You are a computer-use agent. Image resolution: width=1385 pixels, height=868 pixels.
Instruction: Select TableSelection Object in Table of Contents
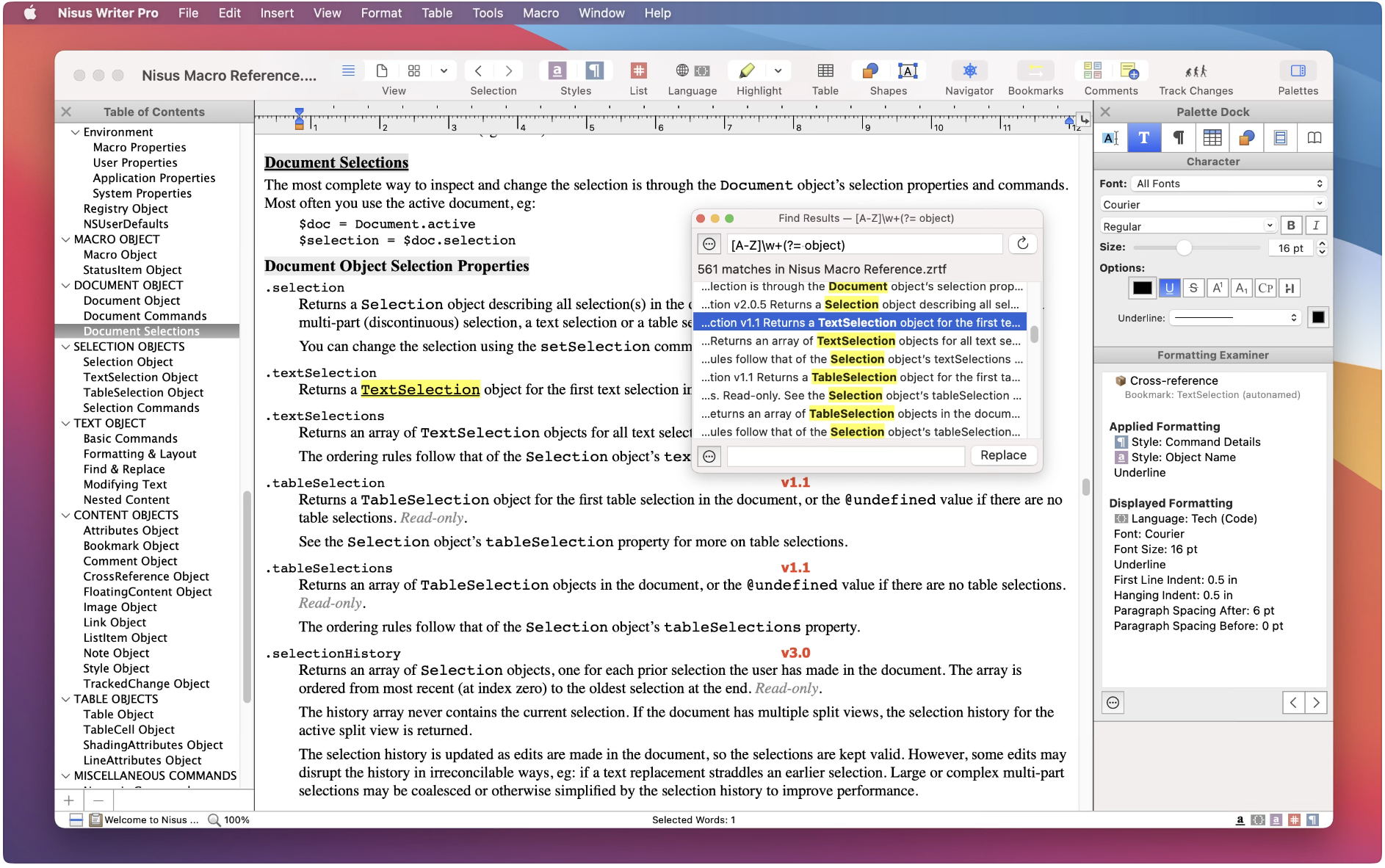[143, 393]
